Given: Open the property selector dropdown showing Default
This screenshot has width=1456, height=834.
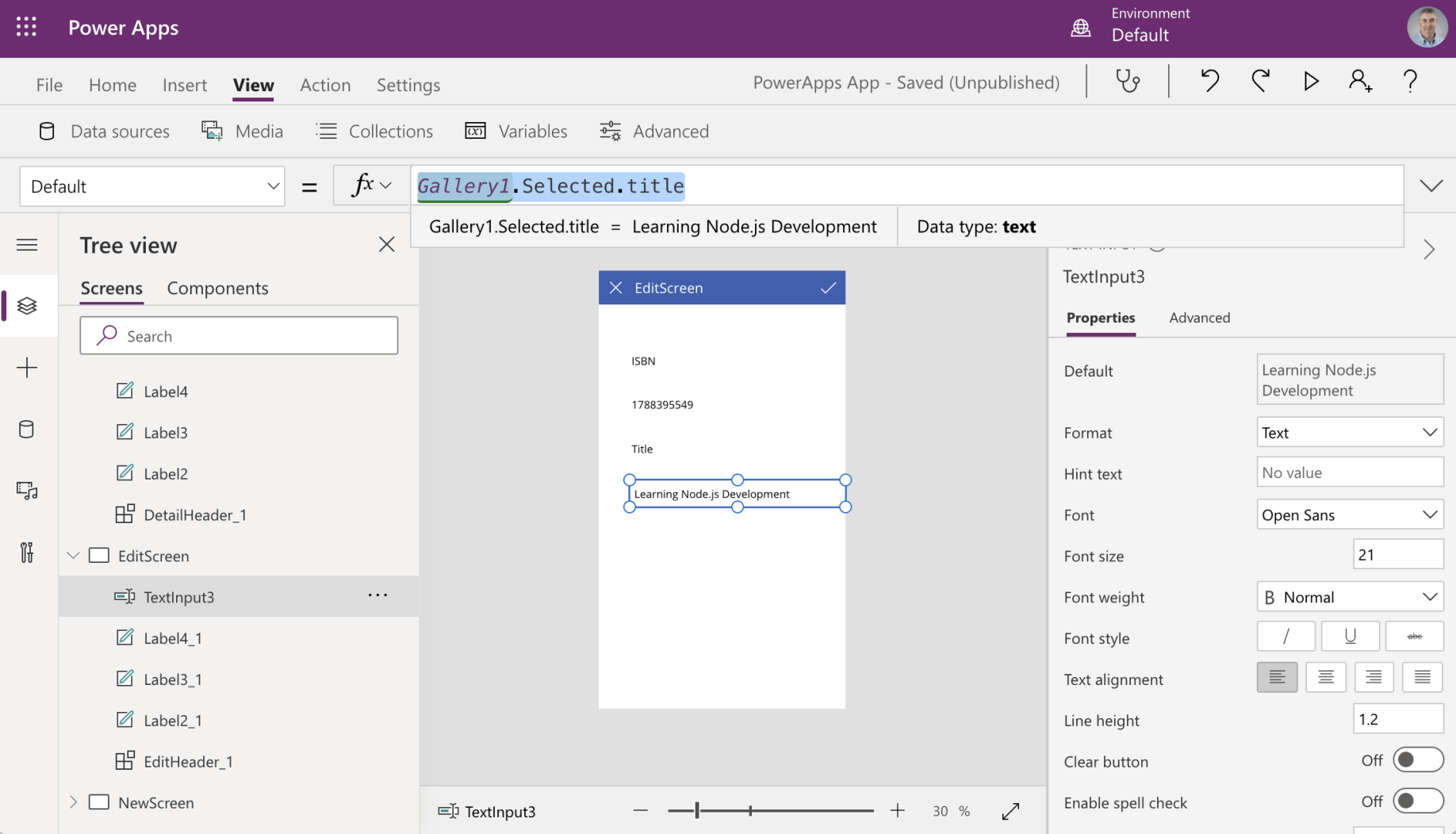Looking at the screenshot, I should (x=152, y=186).
